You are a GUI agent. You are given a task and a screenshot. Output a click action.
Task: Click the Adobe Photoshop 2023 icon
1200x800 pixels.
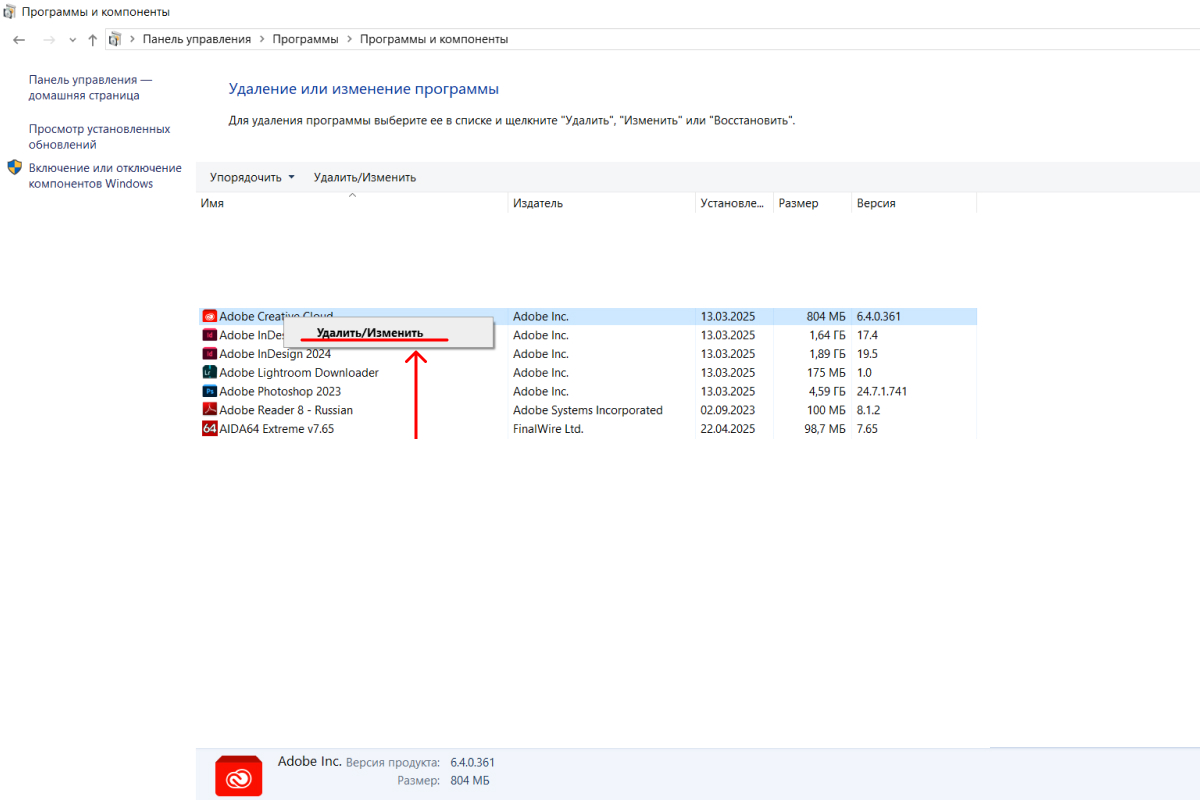click(210, 392)
